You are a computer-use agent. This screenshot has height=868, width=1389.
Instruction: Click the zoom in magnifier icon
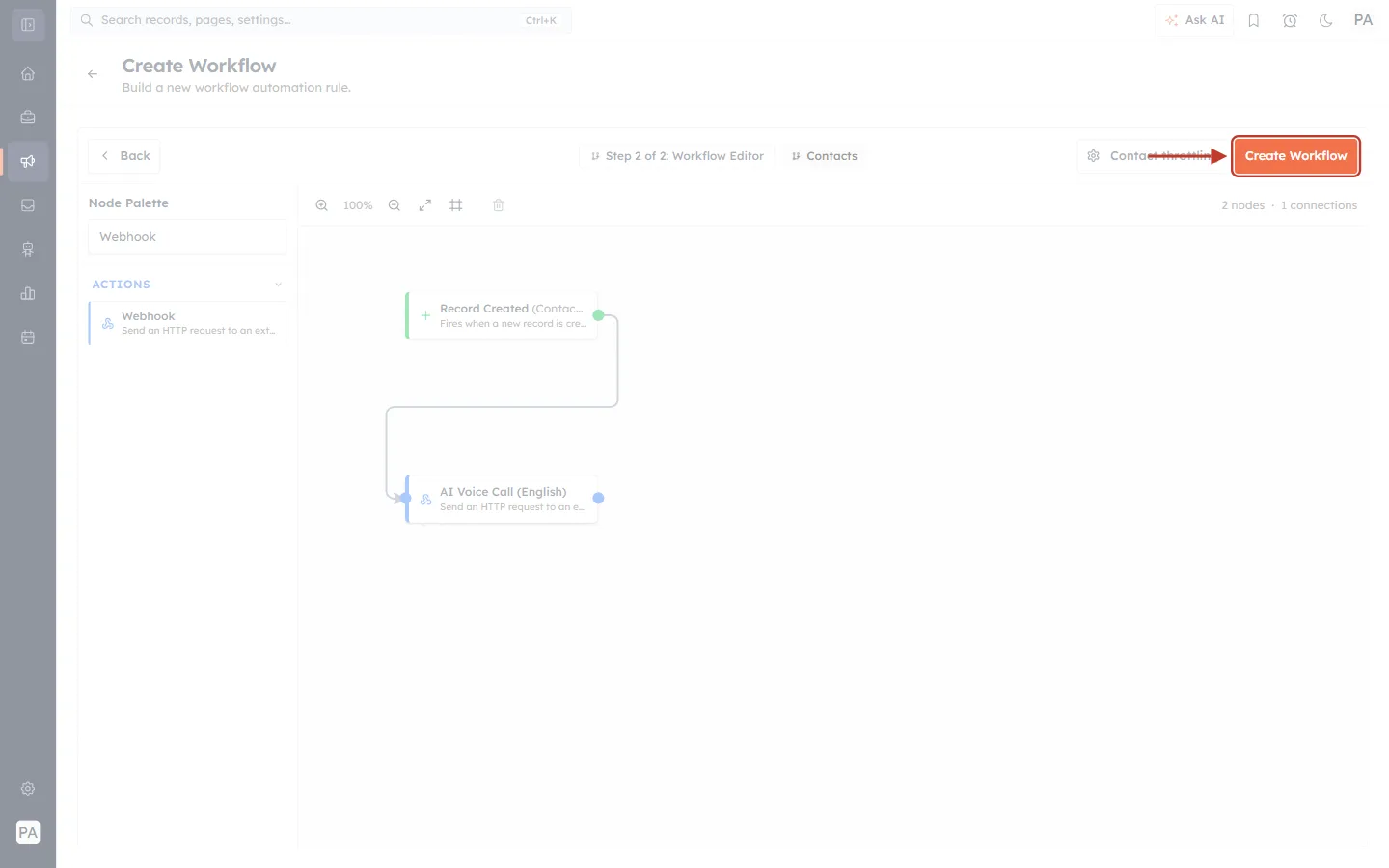[x=322, y=205]
